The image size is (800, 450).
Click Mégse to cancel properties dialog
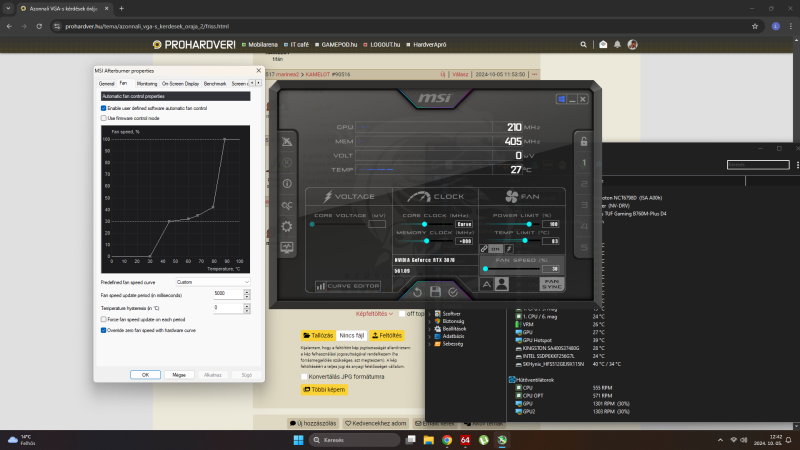click(179, 374)
